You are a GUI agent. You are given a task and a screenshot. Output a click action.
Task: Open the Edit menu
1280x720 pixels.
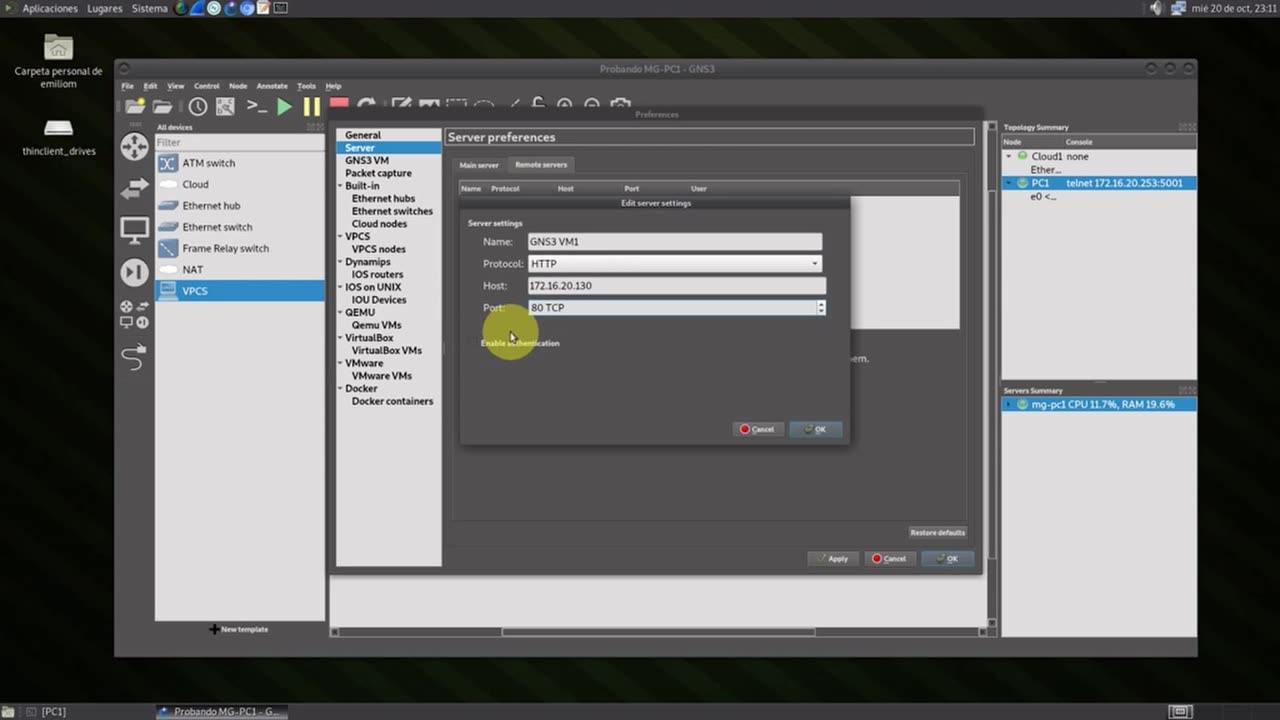(150, 86)
